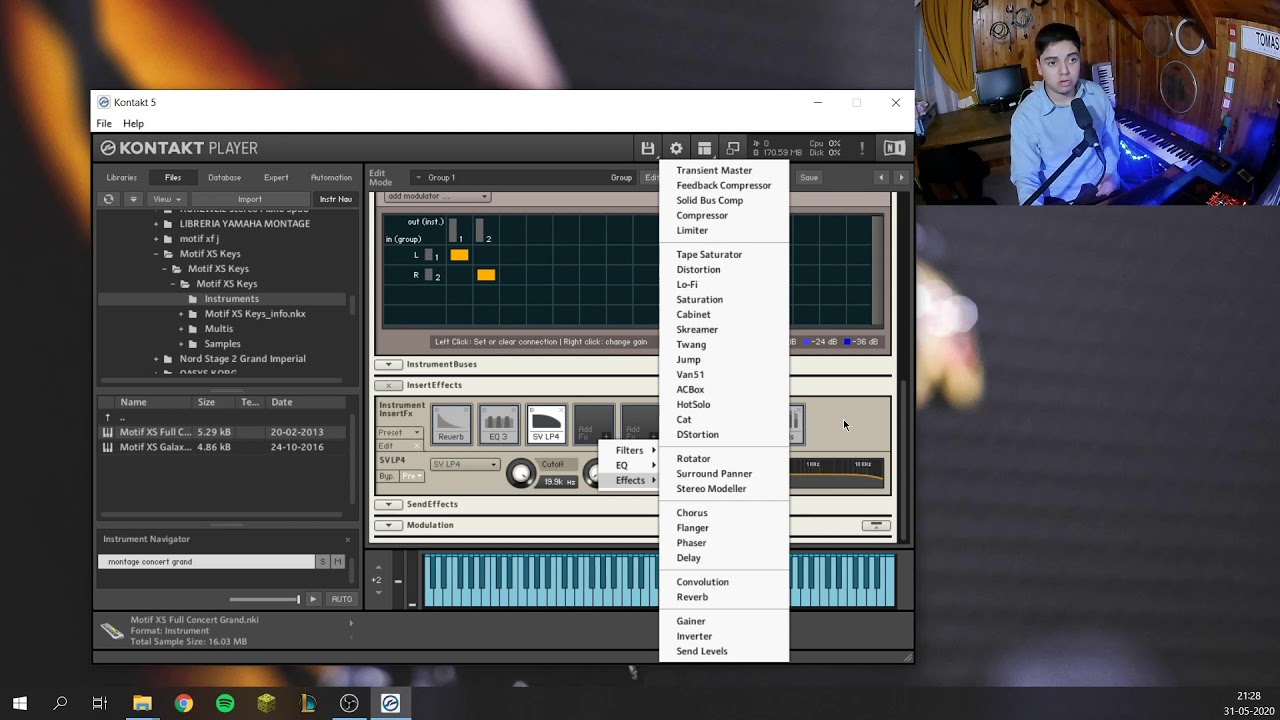
Task: Click the preview play button
Action: (x=313, y=599)
